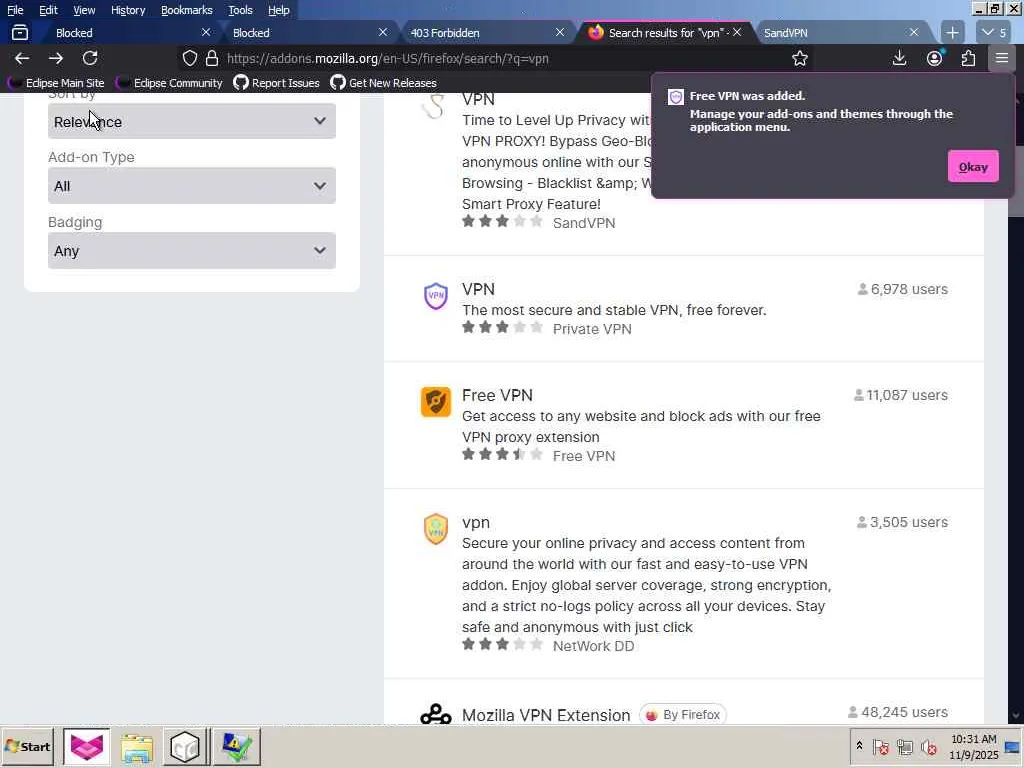Click the By Firefox badge
The image size is (1024, 768).
coord(683,715)
